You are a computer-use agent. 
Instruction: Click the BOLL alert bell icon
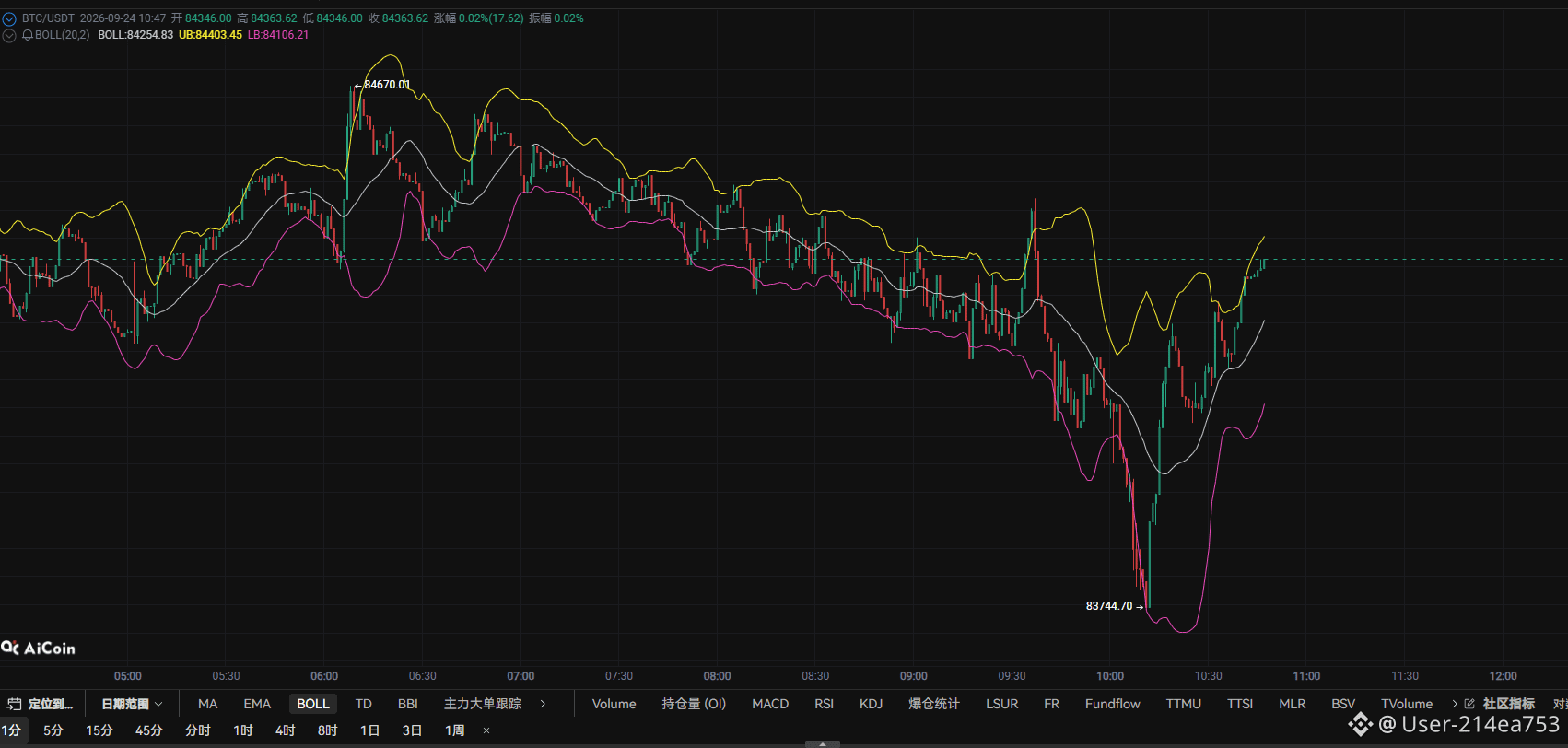28,35
